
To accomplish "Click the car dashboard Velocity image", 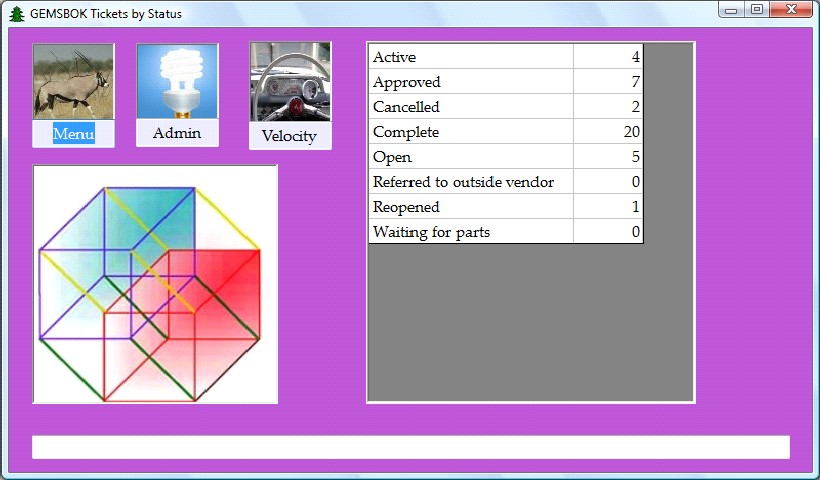I will [x=290, y=82].
